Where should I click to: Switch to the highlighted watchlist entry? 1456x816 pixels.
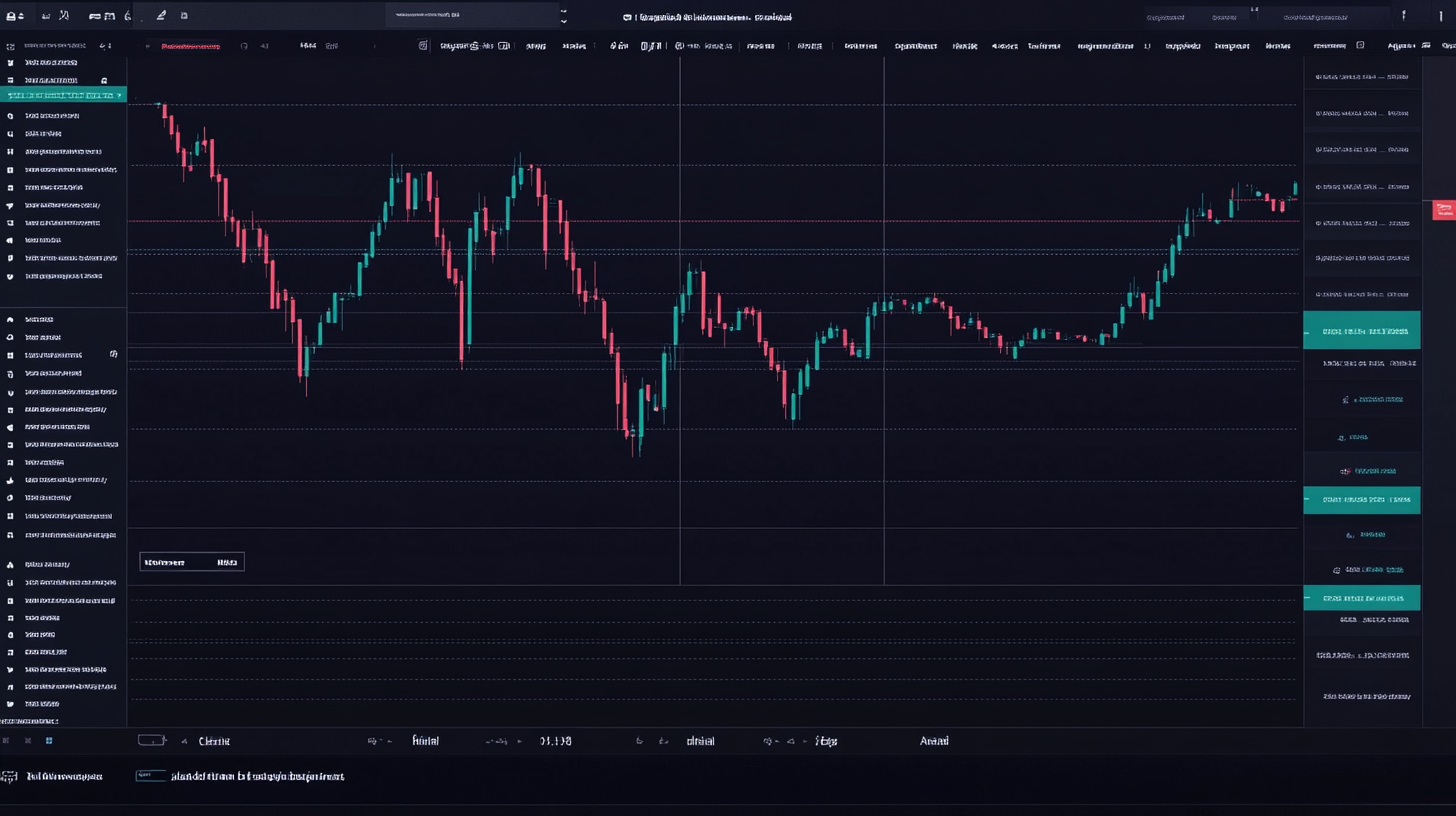pos(1362,330)
